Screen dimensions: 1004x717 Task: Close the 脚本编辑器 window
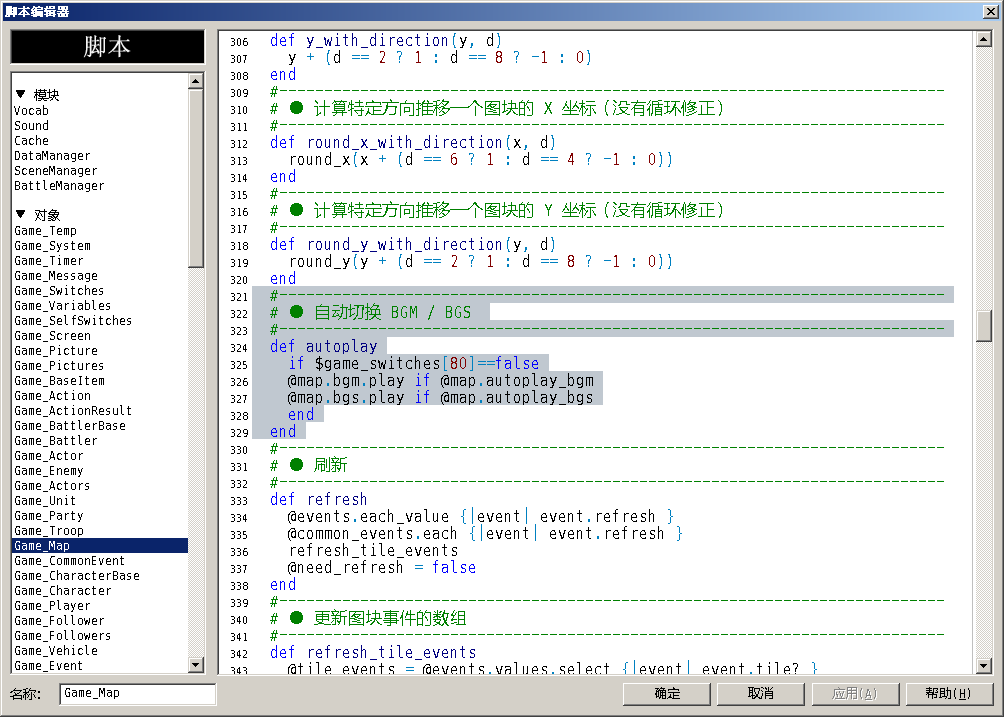pyautogui.click(x=991, y=12)
